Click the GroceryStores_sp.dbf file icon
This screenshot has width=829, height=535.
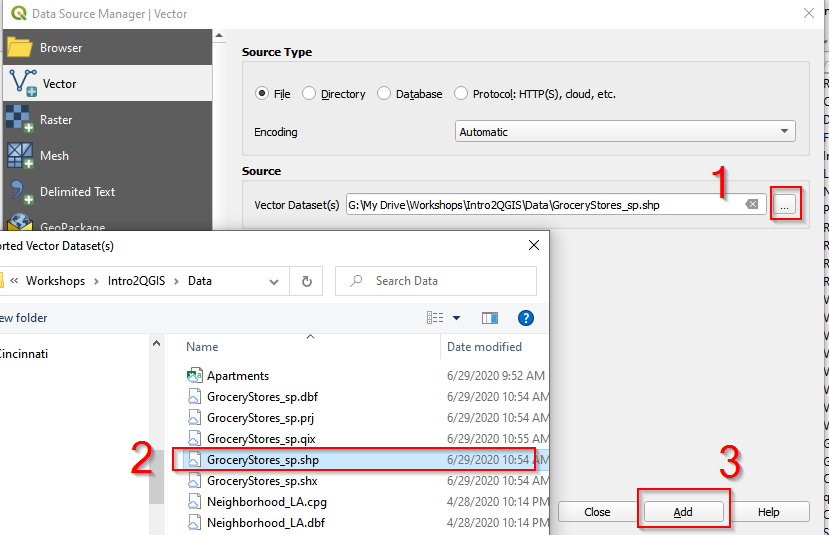pos(195,396)
